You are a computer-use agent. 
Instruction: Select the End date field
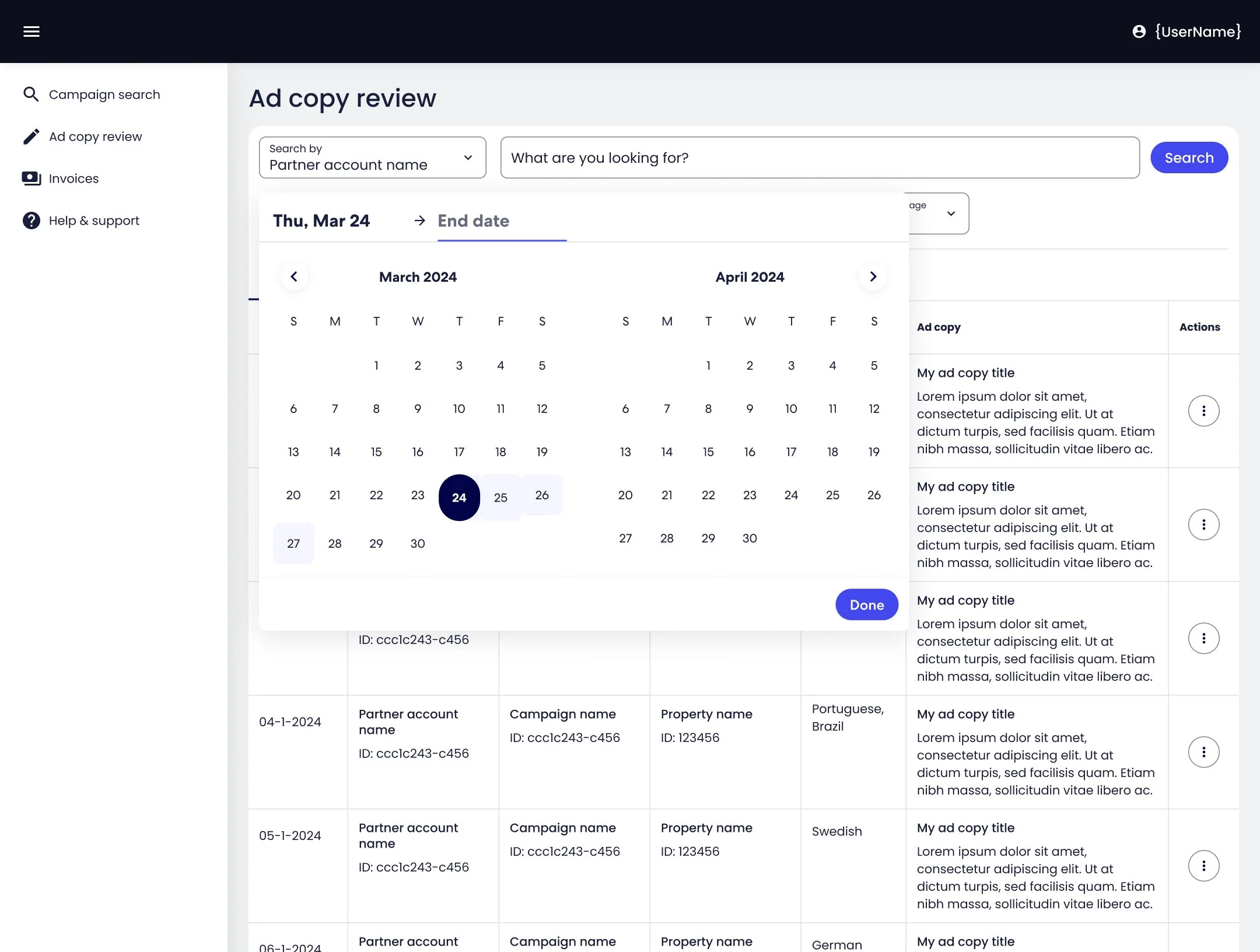click(x=502, y=220)
